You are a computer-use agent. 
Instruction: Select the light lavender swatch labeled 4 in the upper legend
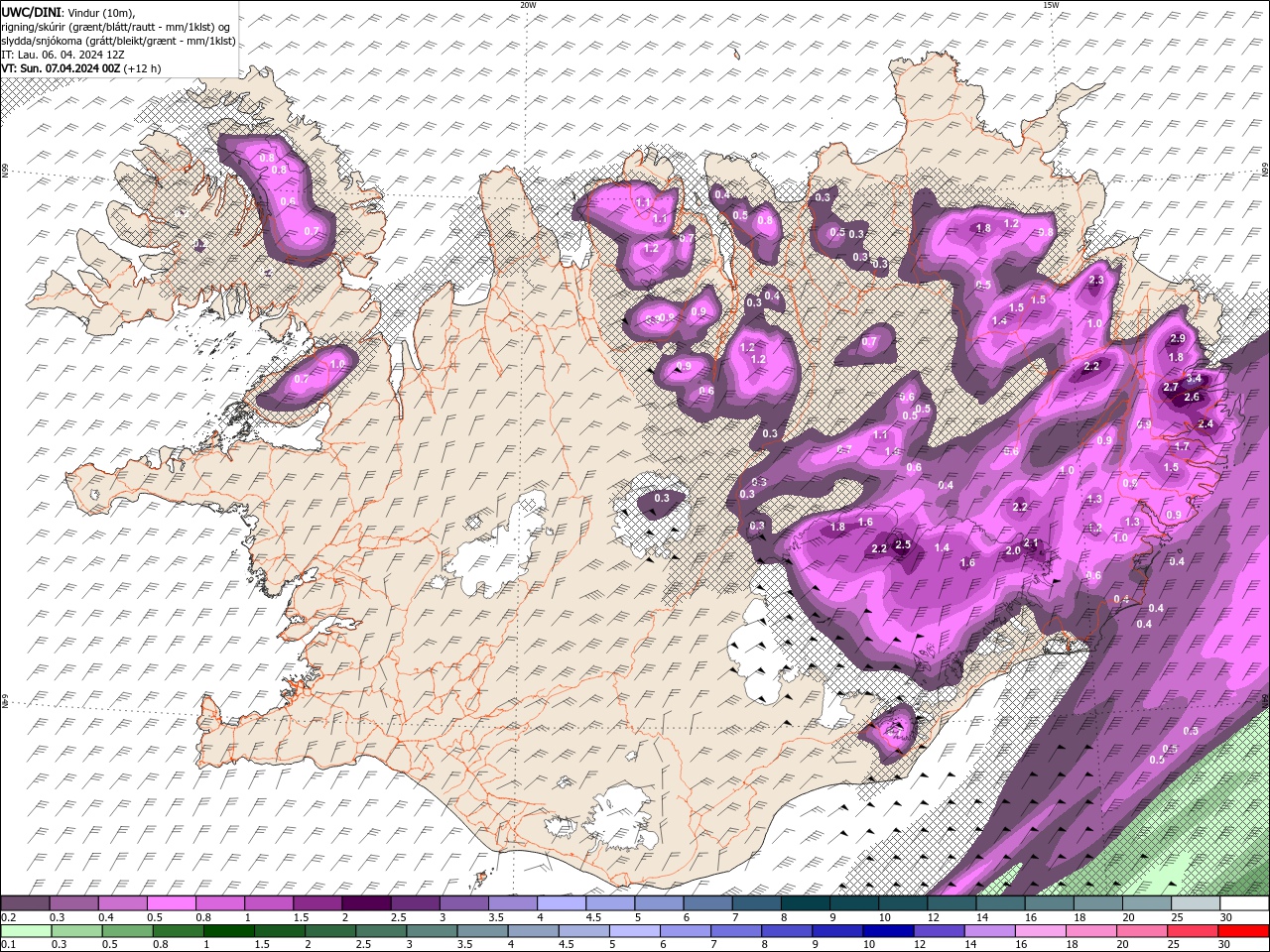click(x=562, y=903)
